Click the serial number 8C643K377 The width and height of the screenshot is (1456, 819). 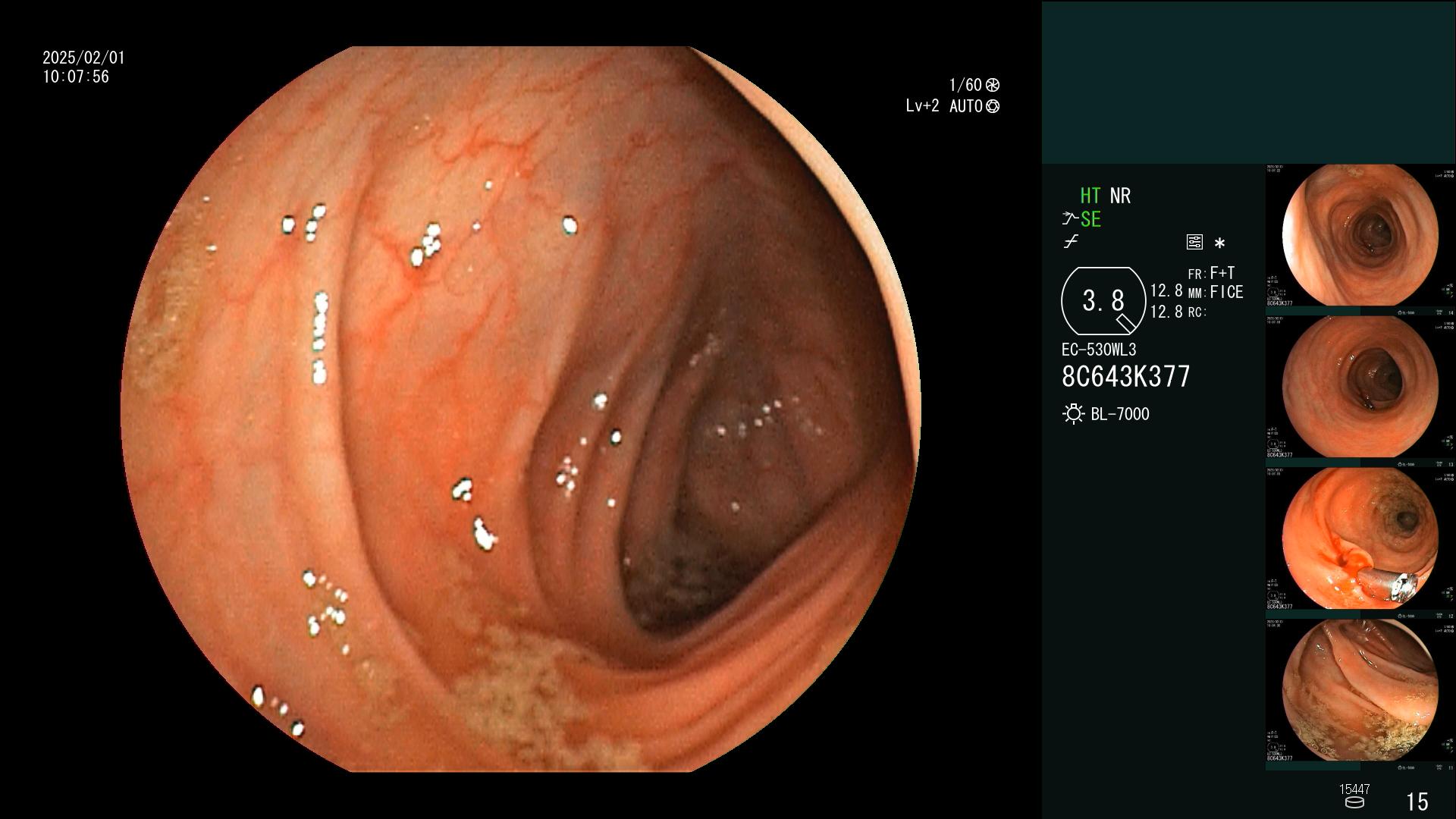1126,376
